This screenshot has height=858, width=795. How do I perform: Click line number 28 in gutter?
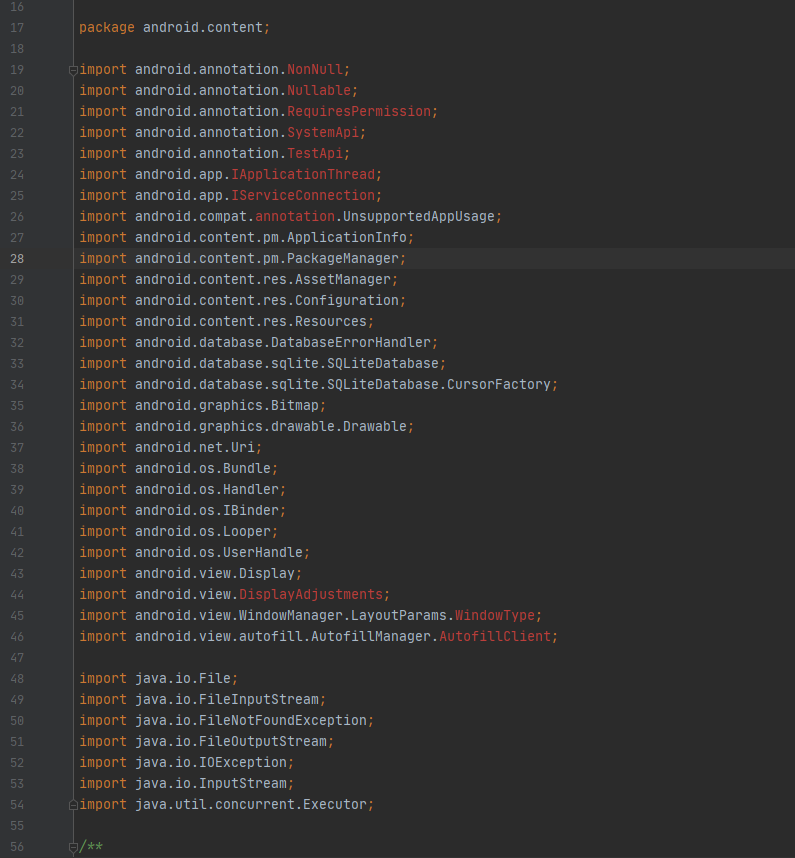pos(17,259)
